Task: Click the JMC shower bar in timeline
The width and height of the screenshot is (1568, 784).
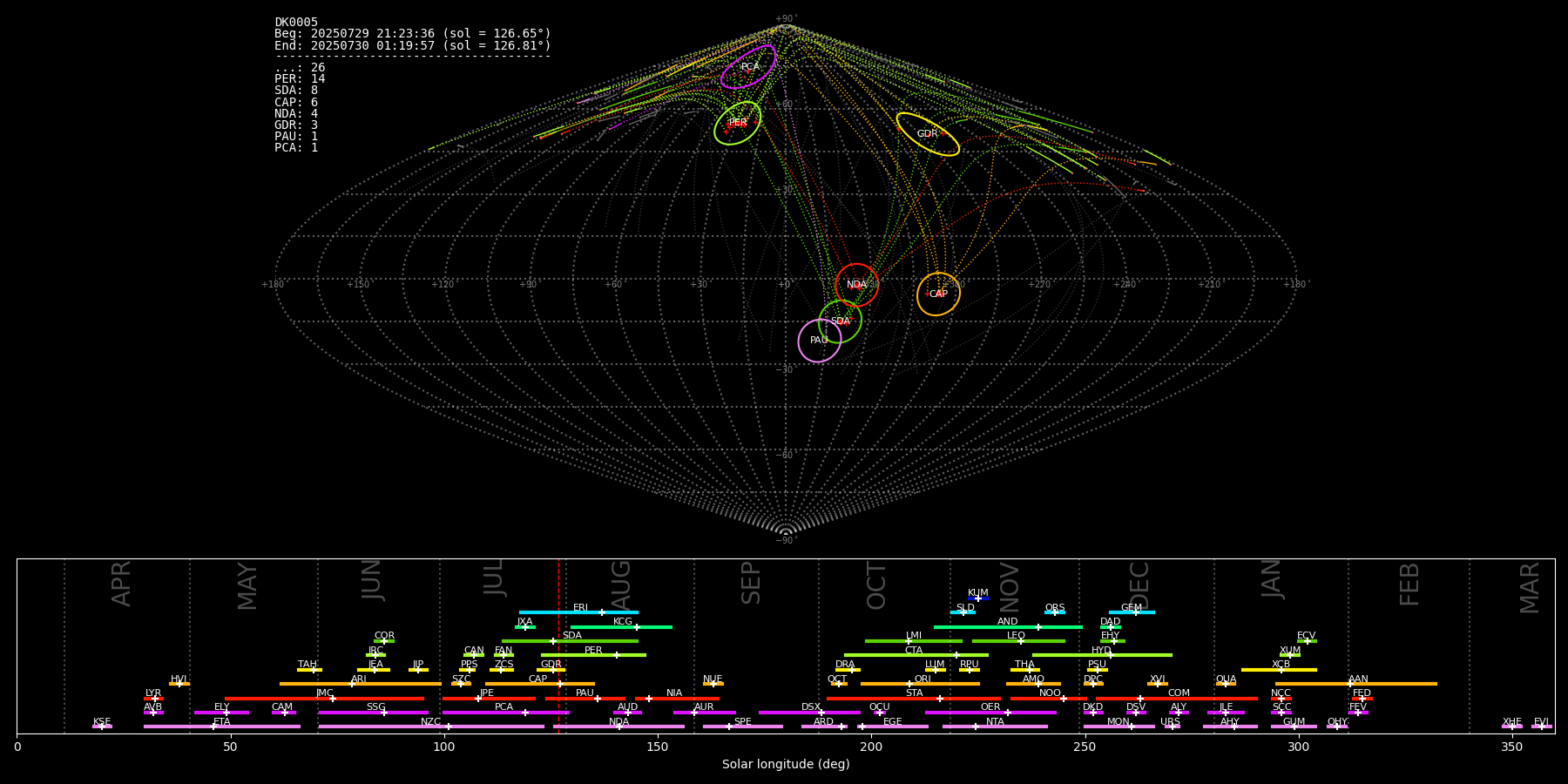Action: 325,699
